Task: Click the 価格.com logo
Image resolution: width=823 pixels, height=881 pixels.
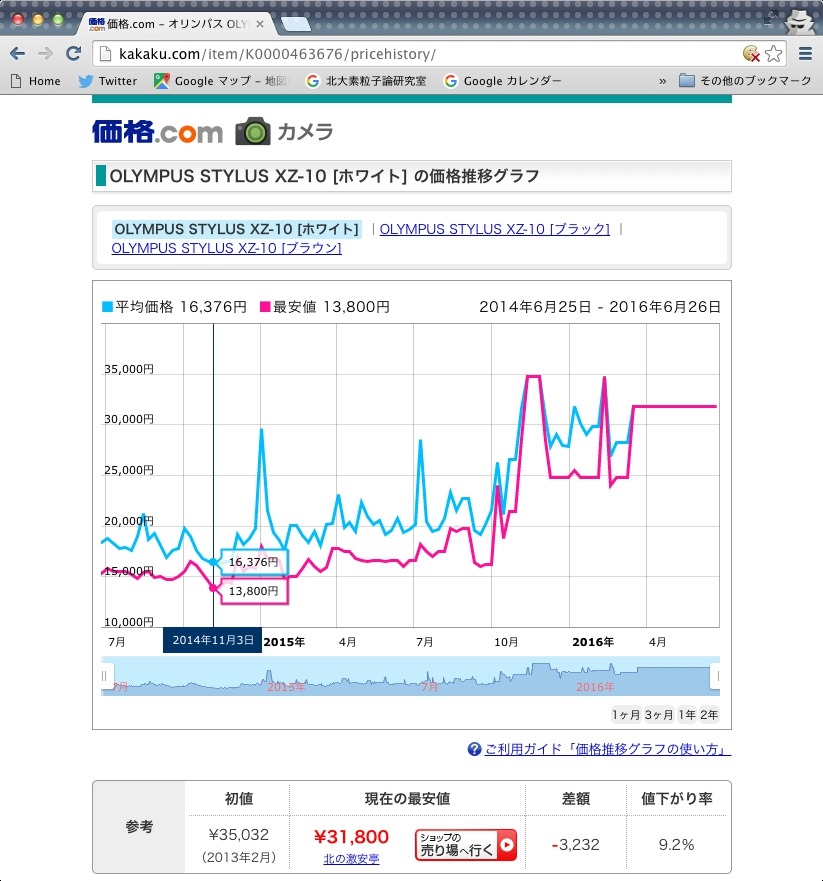Action: coord(157,132)
